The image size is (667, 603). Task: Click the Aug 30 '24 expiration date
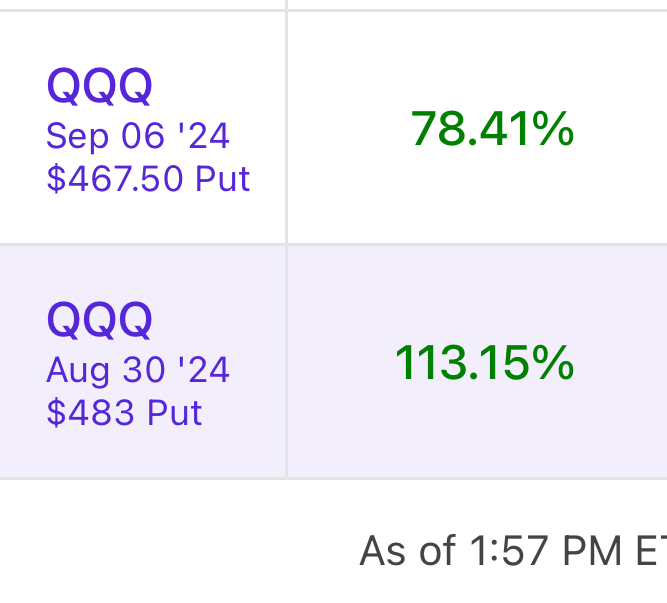pyautogui.click(x=138, y=370)
